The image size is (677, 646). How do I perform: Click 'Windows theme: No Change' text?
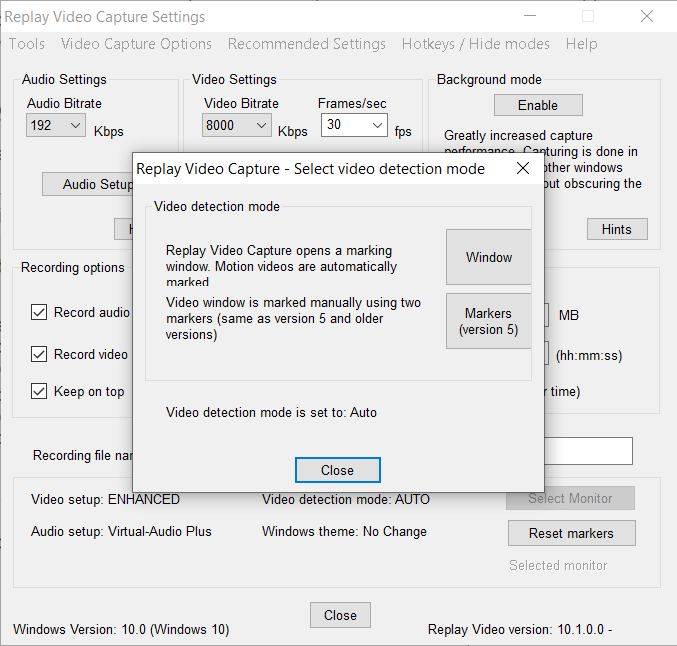click(x=344, y=531)
